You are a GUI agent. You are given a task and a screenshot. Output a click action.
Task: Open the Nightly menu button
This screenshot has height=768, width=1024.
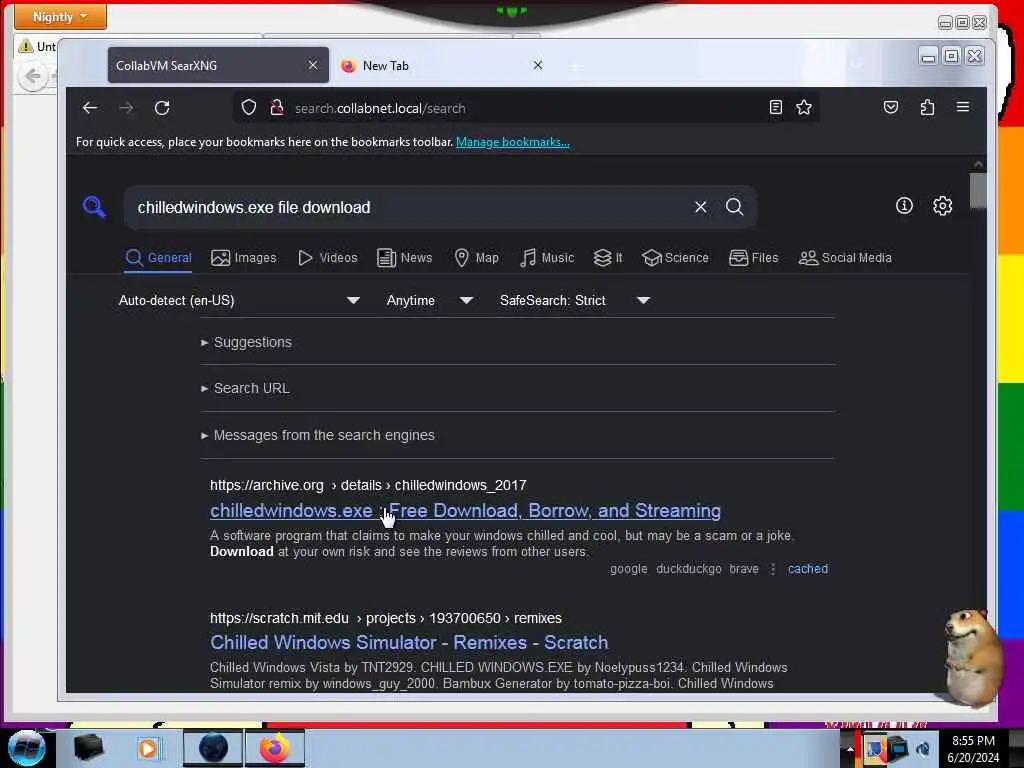click(x=60, y=16)
